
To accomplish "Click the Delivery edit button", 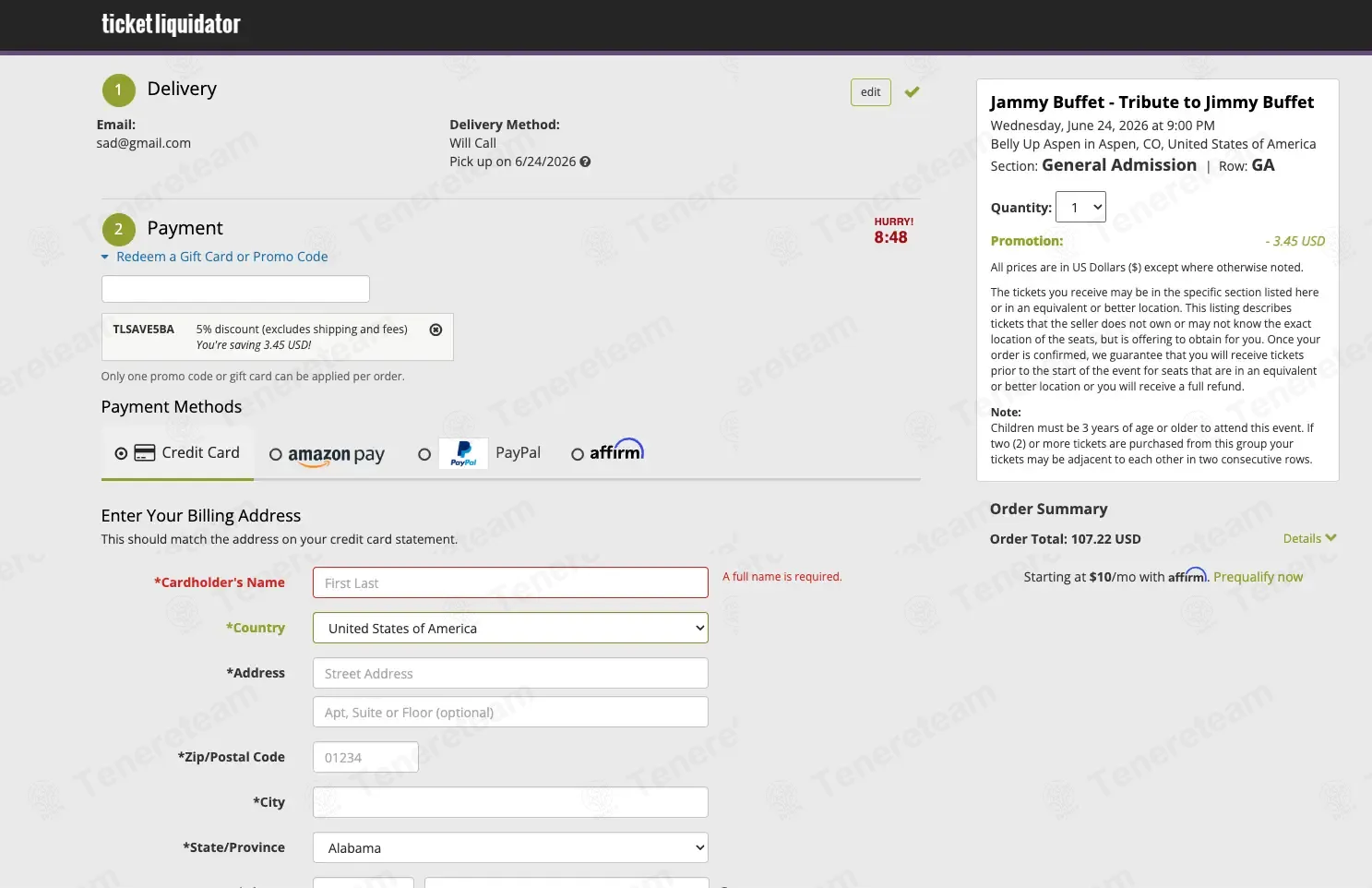I will [x=871, y=92].
